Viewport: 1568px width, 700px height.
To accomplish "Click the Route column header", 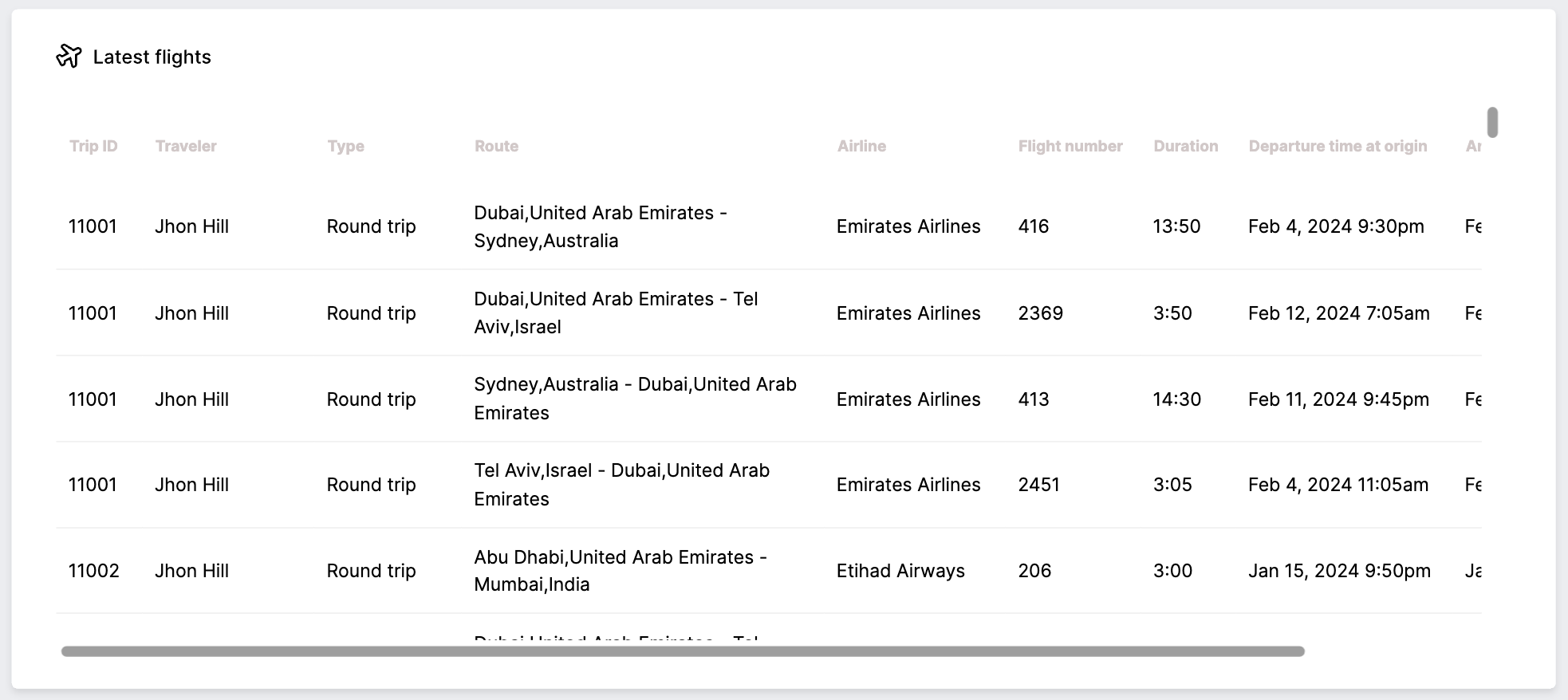I will click(x=496, y=146).
